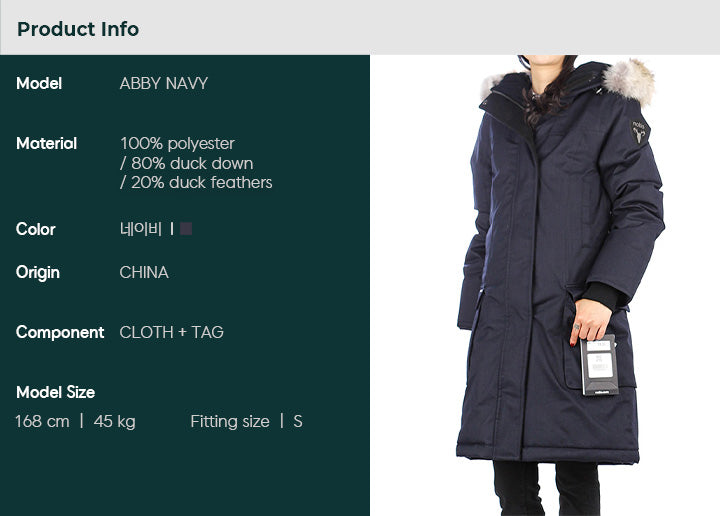The width and height of the screenshot is (720, 516).
Task: Click the Korean navy color name
Action: tap(141, 229)
